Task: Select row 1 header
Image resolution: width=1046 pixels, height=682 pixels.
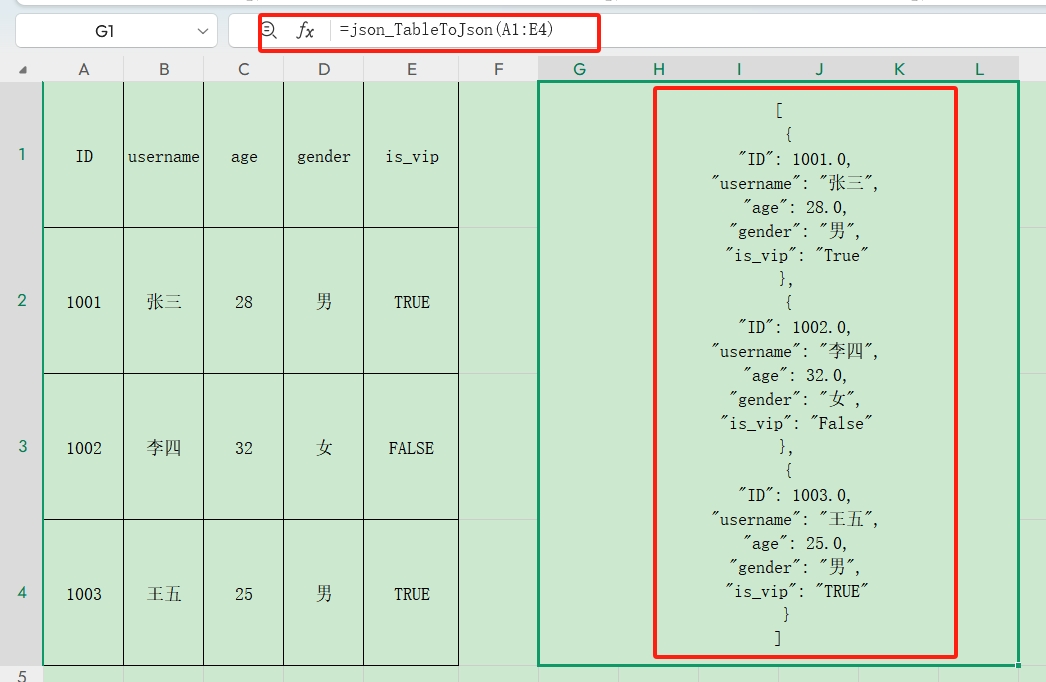Action: click(21, 155)
